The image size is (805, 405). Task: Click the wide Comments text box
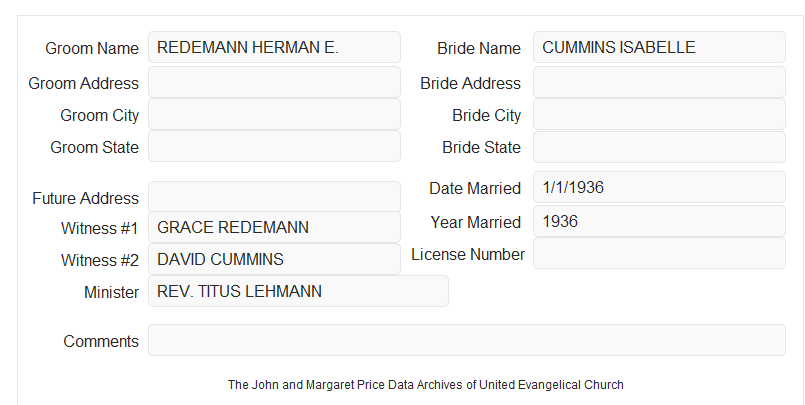(467, 340)
